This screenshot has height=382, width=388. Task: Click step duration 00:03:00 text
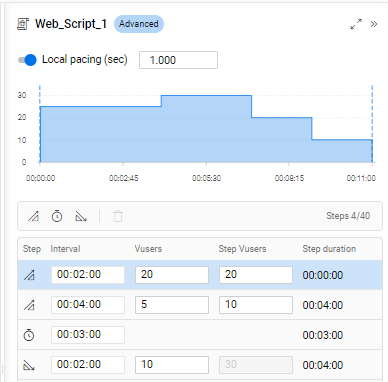(323, 335)
